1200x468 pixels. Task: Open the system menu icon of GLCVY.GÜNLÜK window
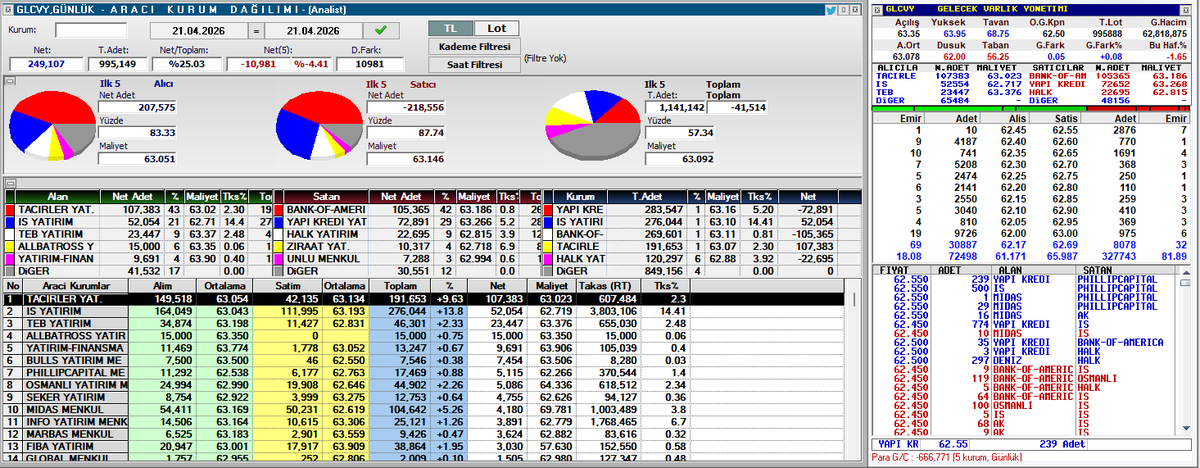[x=7, y=8]
